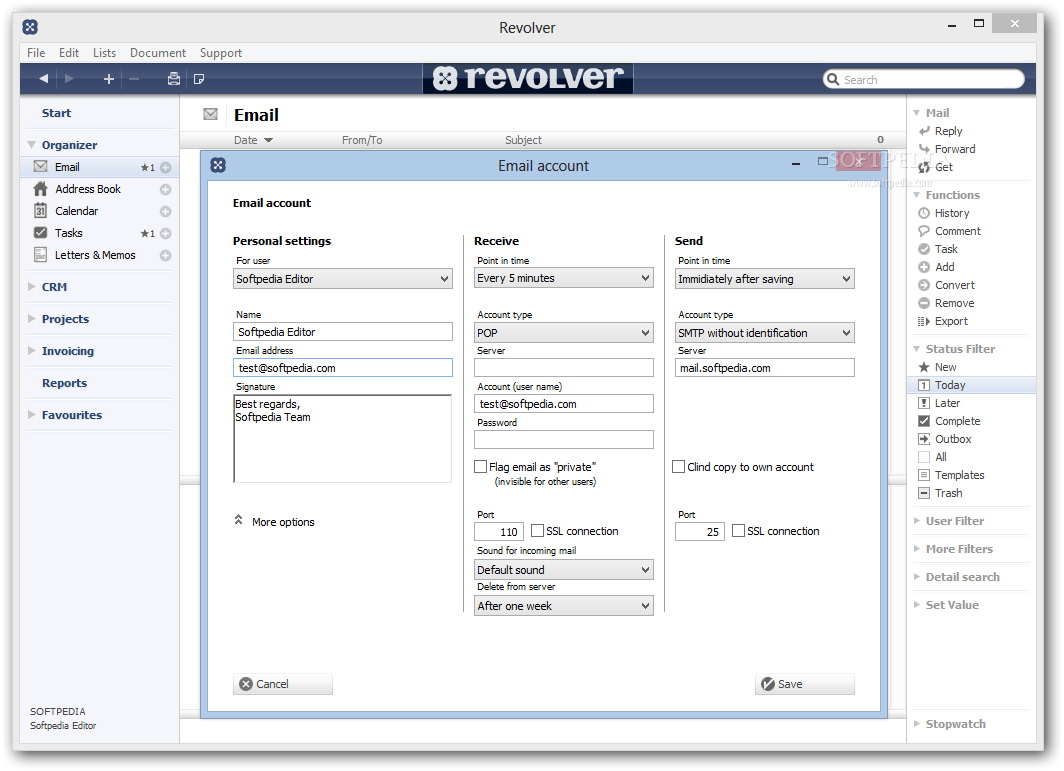Image resolution: width=1064 pixels, height=771 pixels.
Task: Remove item with the minus toolbar icon
Action: 134,79
